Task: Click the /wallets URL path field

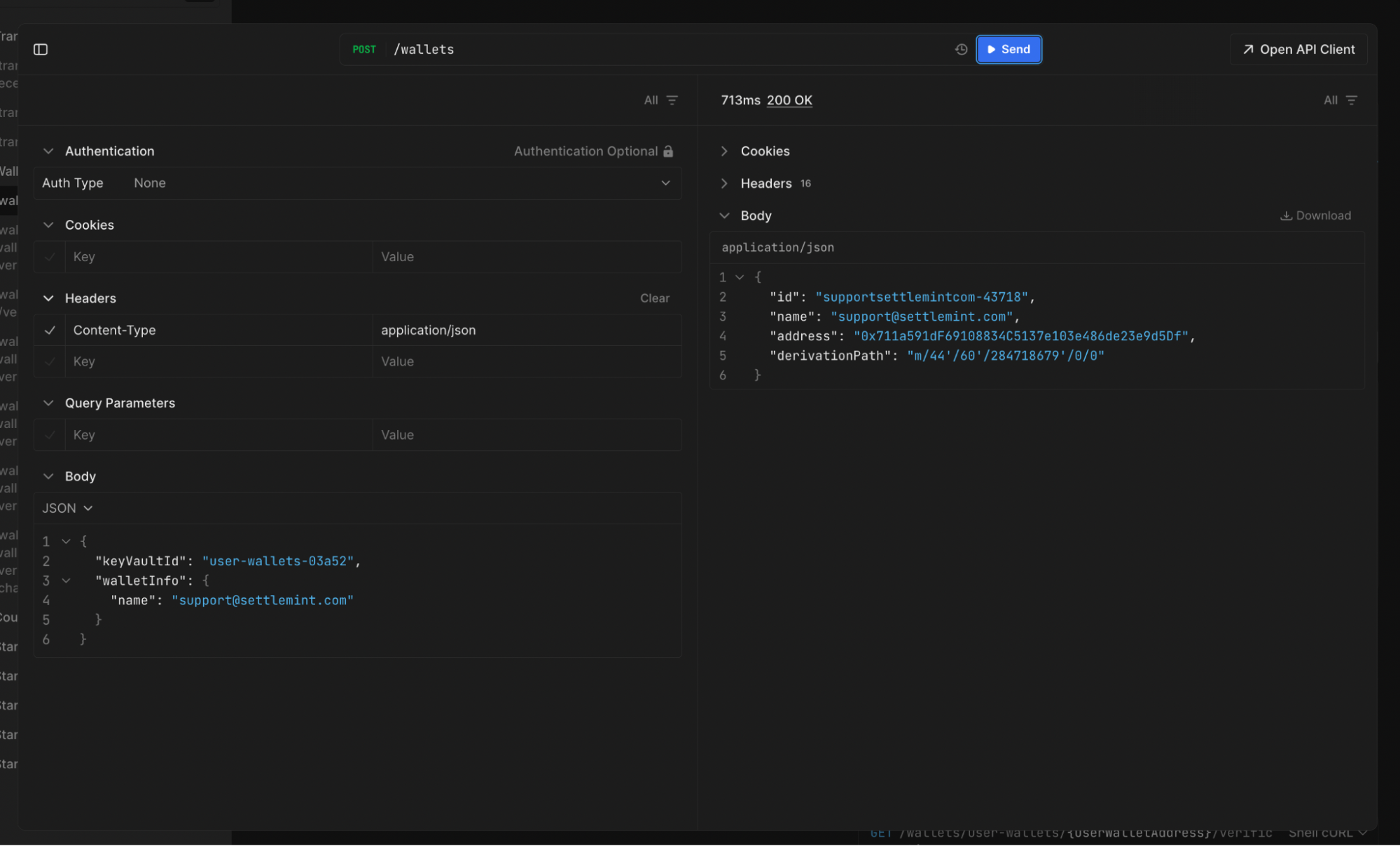Action: coord(424,49)
